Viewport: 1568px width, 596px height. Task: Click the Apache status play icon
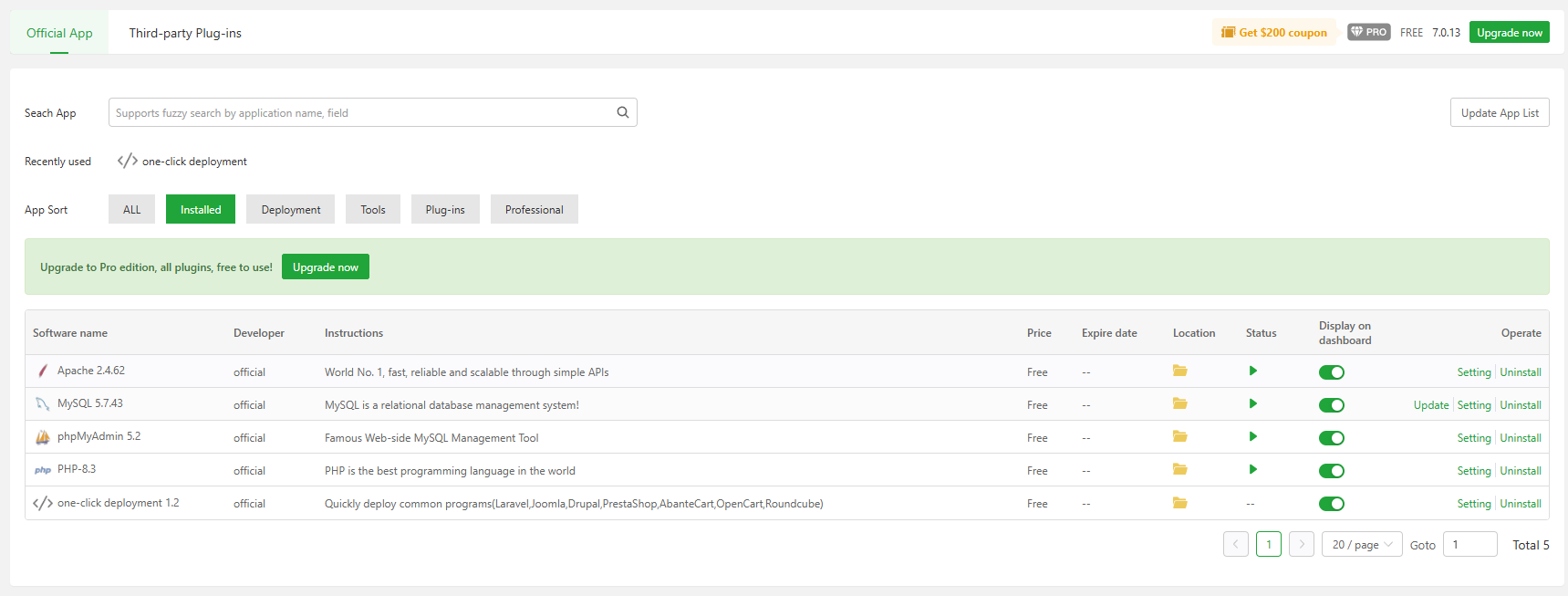(x=1252, y=371)
